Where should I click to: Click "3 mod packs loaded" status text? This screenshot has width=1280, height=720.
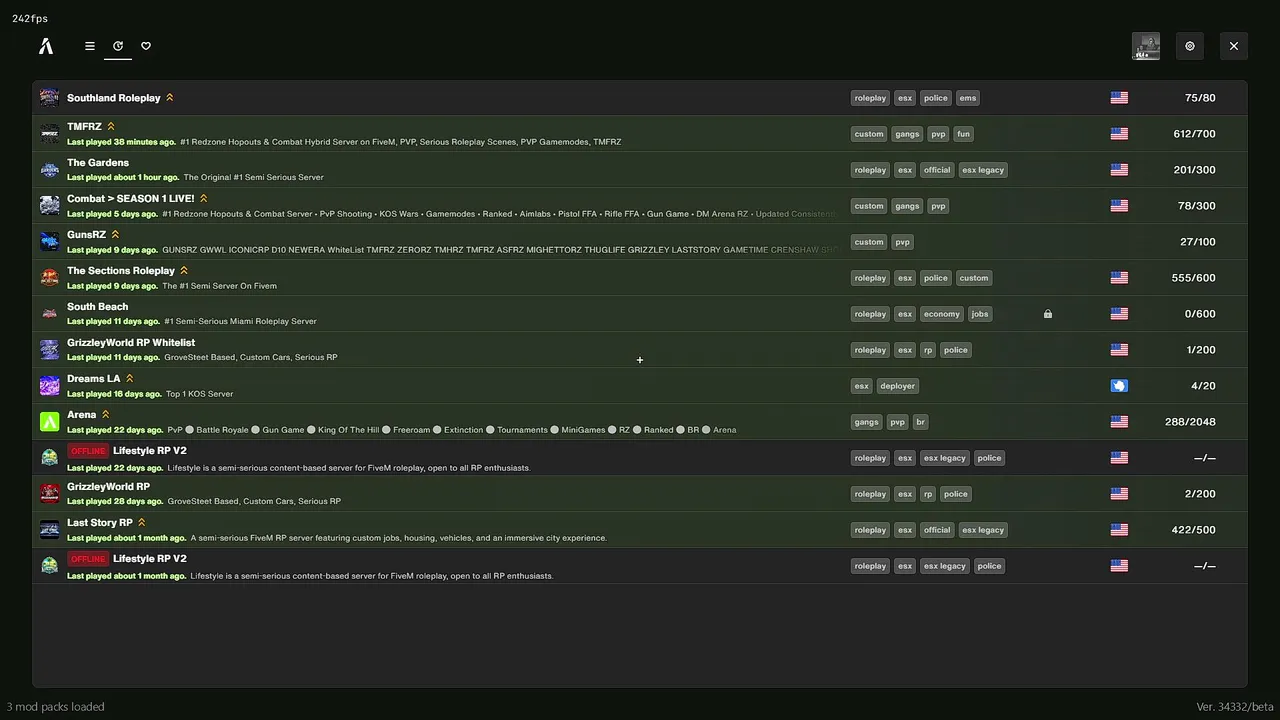pos(56,707)
